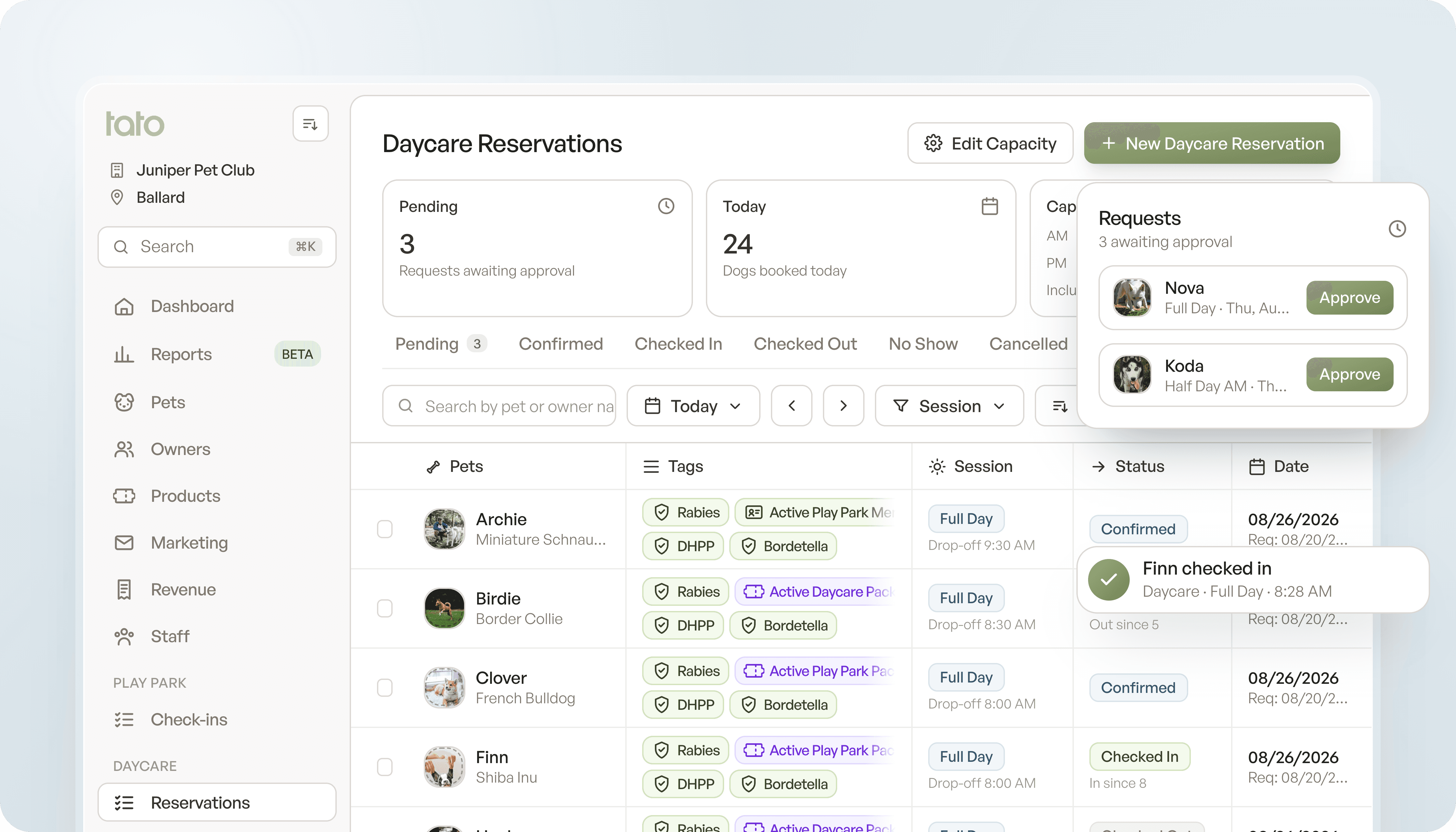Screen dimensions: 1456x832
Task: Click Birdie's pet photo thumbnail
Action: point(445,609)
